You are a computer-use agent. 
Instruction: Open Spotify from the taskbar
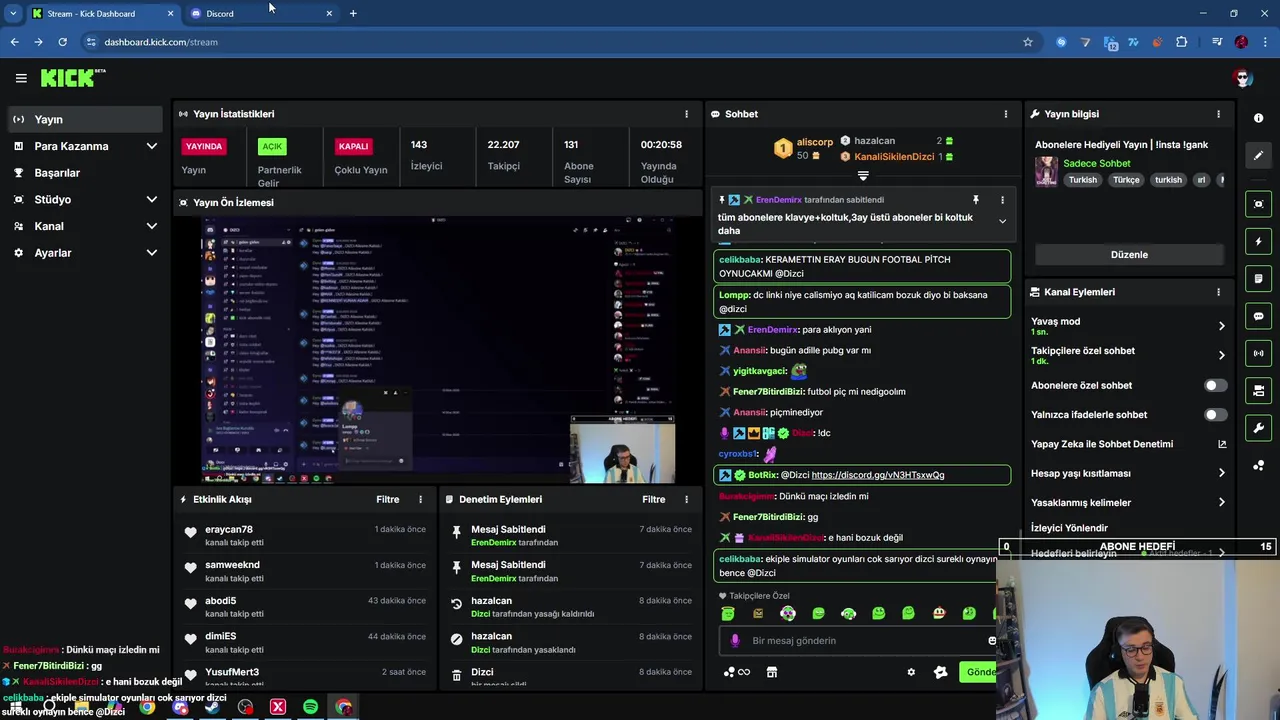point(311,707)
